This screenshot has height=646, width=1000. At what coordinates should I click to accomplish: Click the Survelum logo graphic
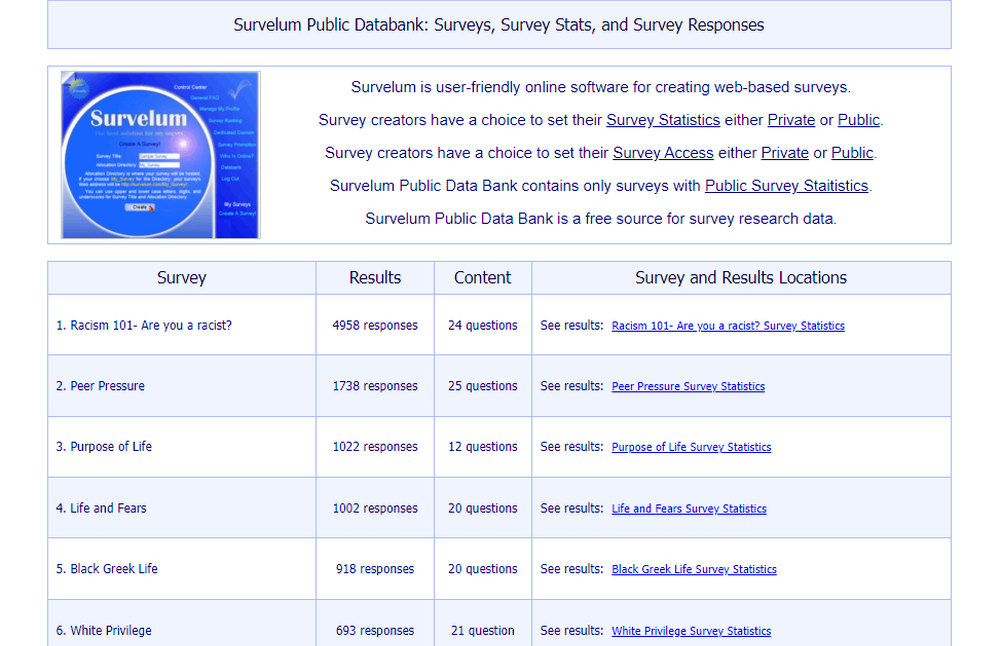(x=138, y=118)
